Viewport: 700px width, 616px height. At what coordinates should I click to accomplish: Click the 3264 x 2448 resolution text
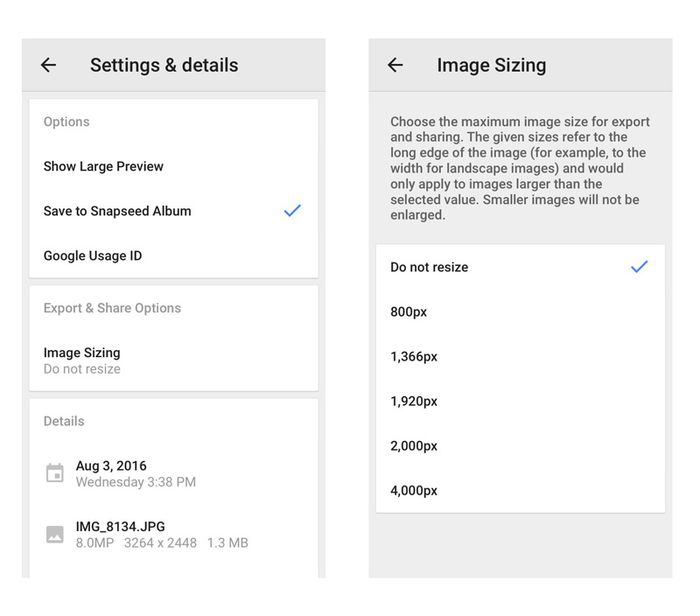click(160, 543)
